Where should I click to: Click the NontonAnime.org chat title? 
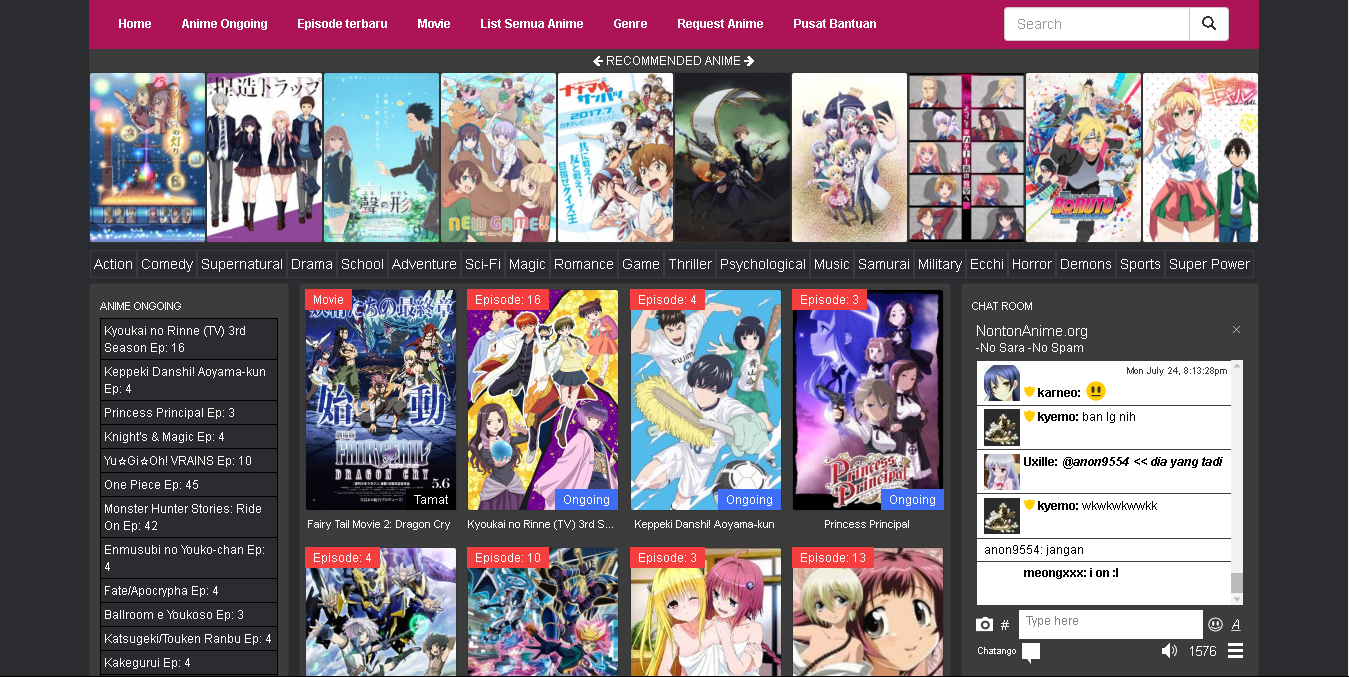click(x=1032, y=331)
